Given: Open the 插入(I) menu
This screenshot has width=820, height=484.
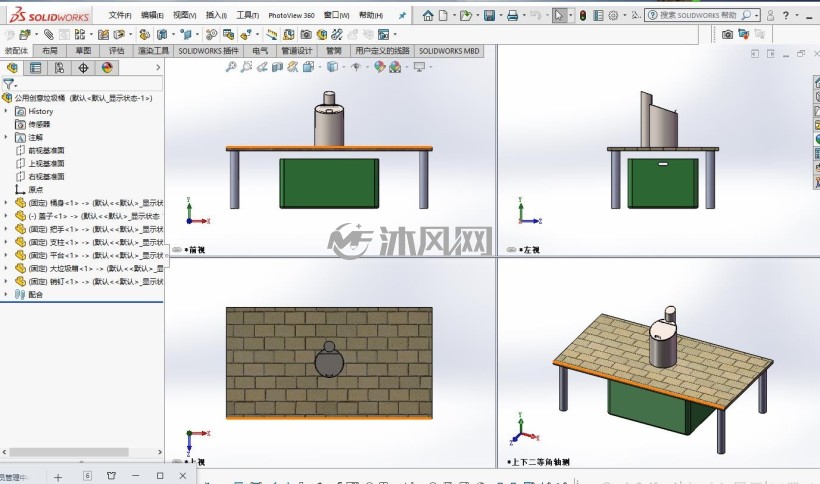Looking at the screenshot, I should point(216,15).
